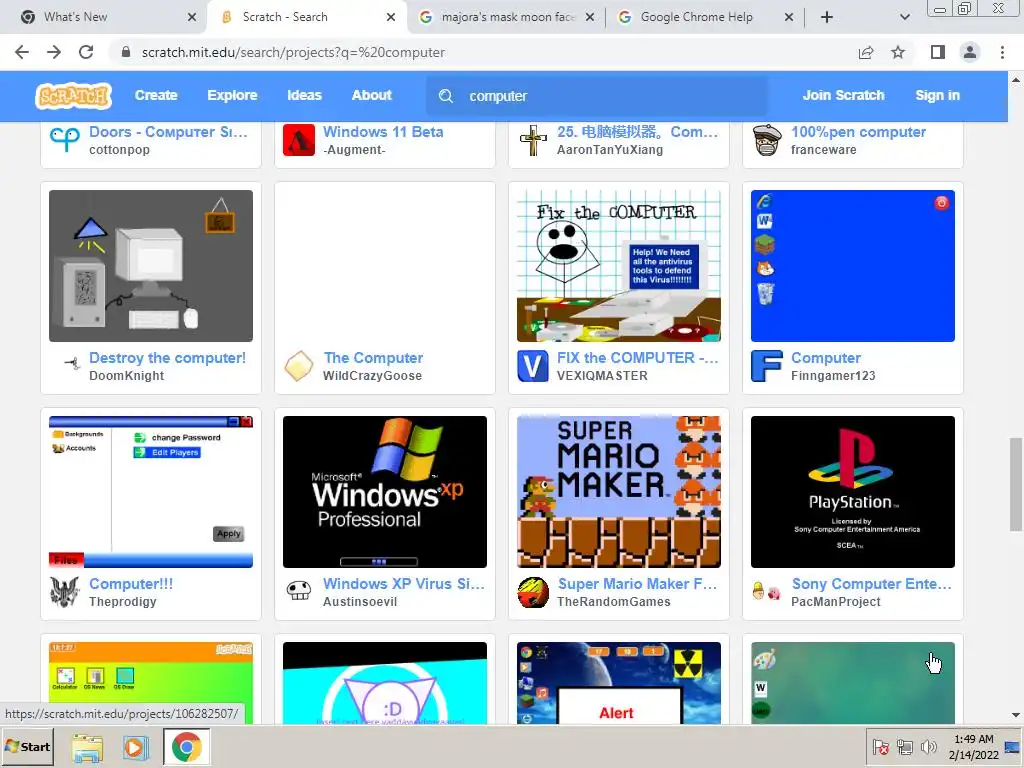Reload the page with the refresh icon
The image size is (1024, 768).
pyautogui.click(x=86, y=52)
